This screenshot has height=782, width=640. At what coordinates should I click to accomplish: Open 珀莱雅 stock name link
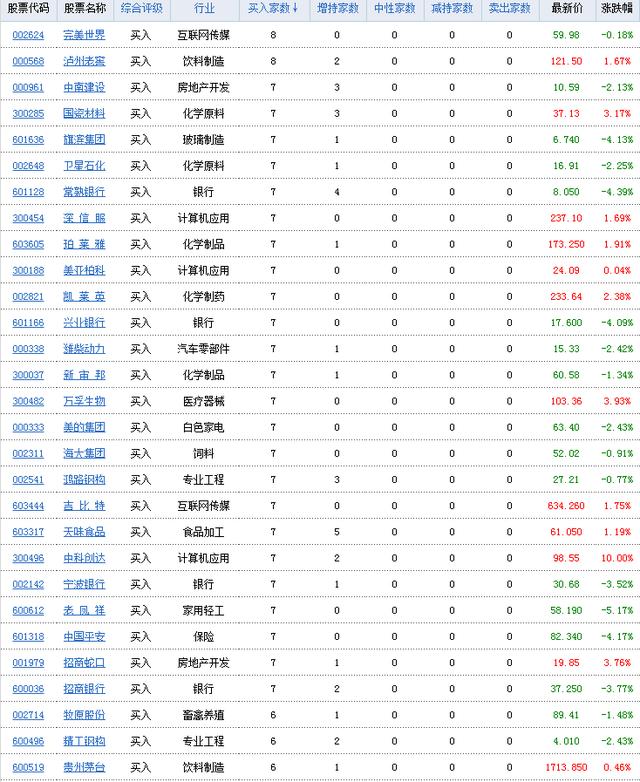click(x=84, y=244)
